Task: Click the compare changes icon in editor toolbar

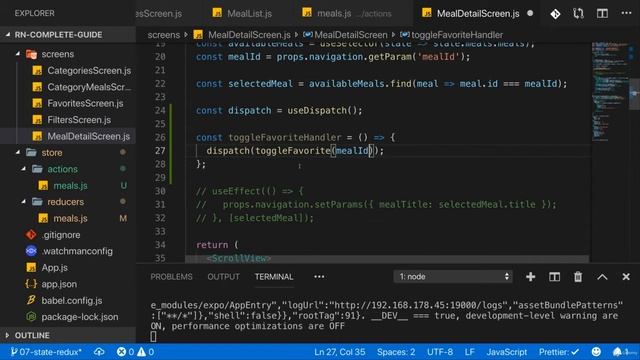Action: point(578,14)
